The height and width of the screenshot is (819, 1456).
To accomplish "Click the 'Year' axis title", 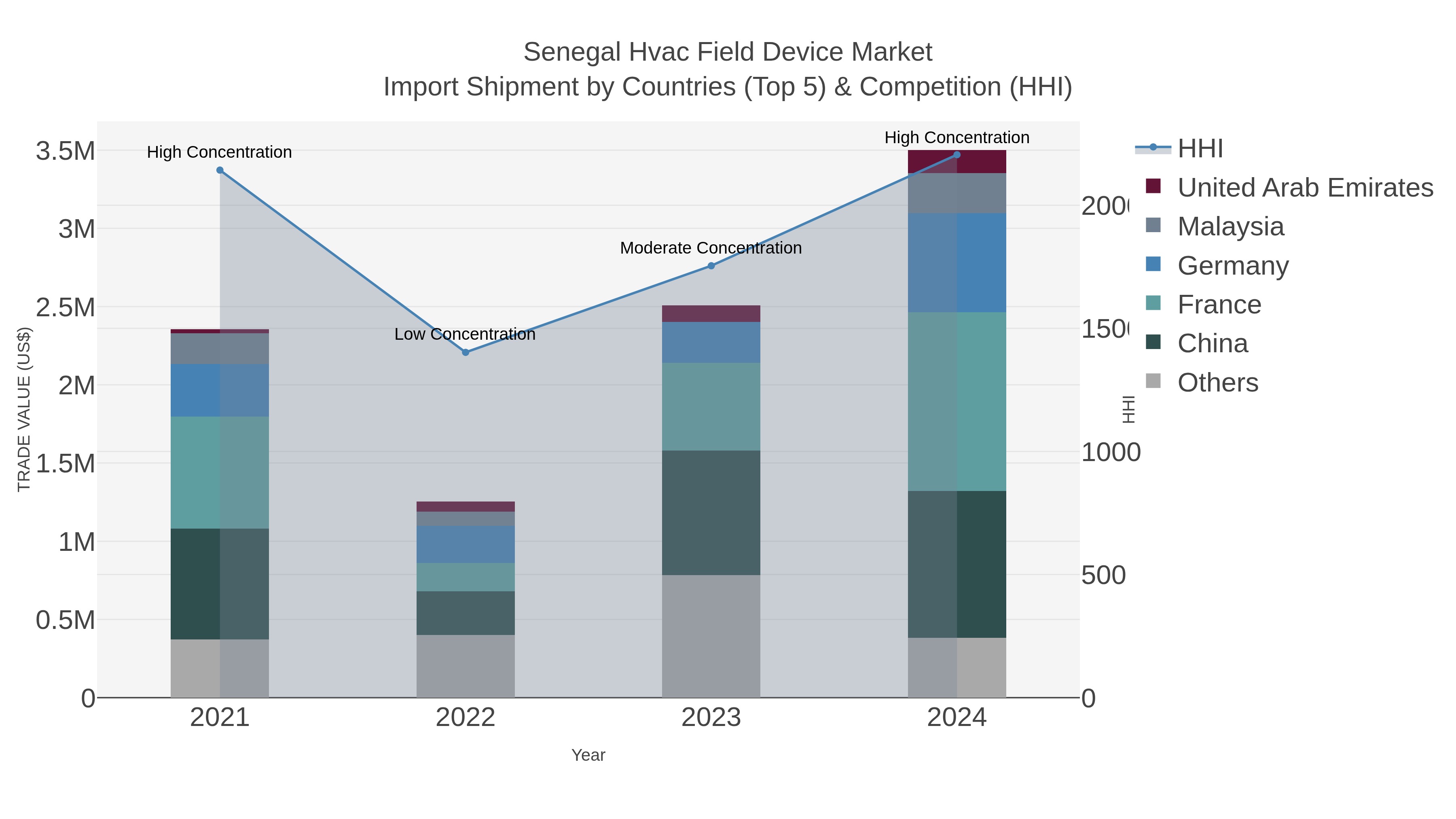I will click(x=588, y=755).
